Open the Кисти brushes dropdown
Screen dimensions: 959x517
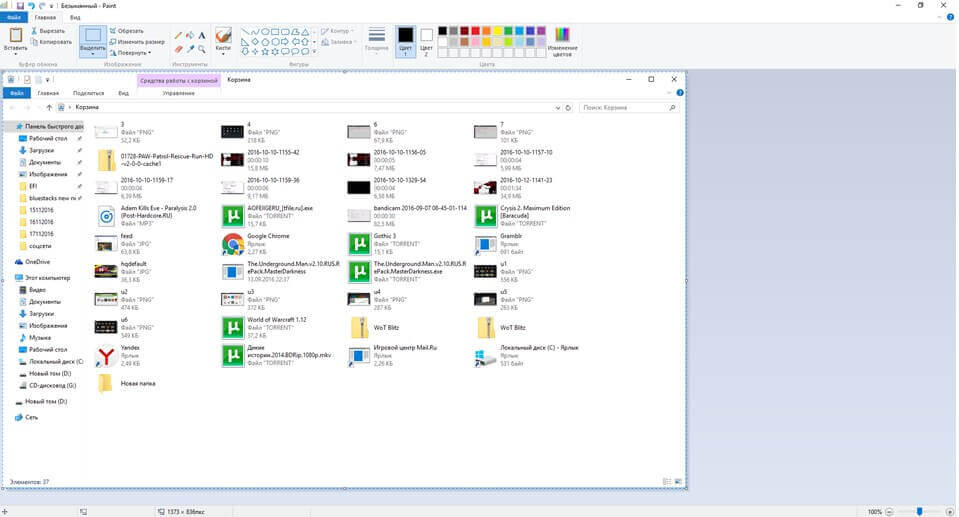(x=223, y=48)
